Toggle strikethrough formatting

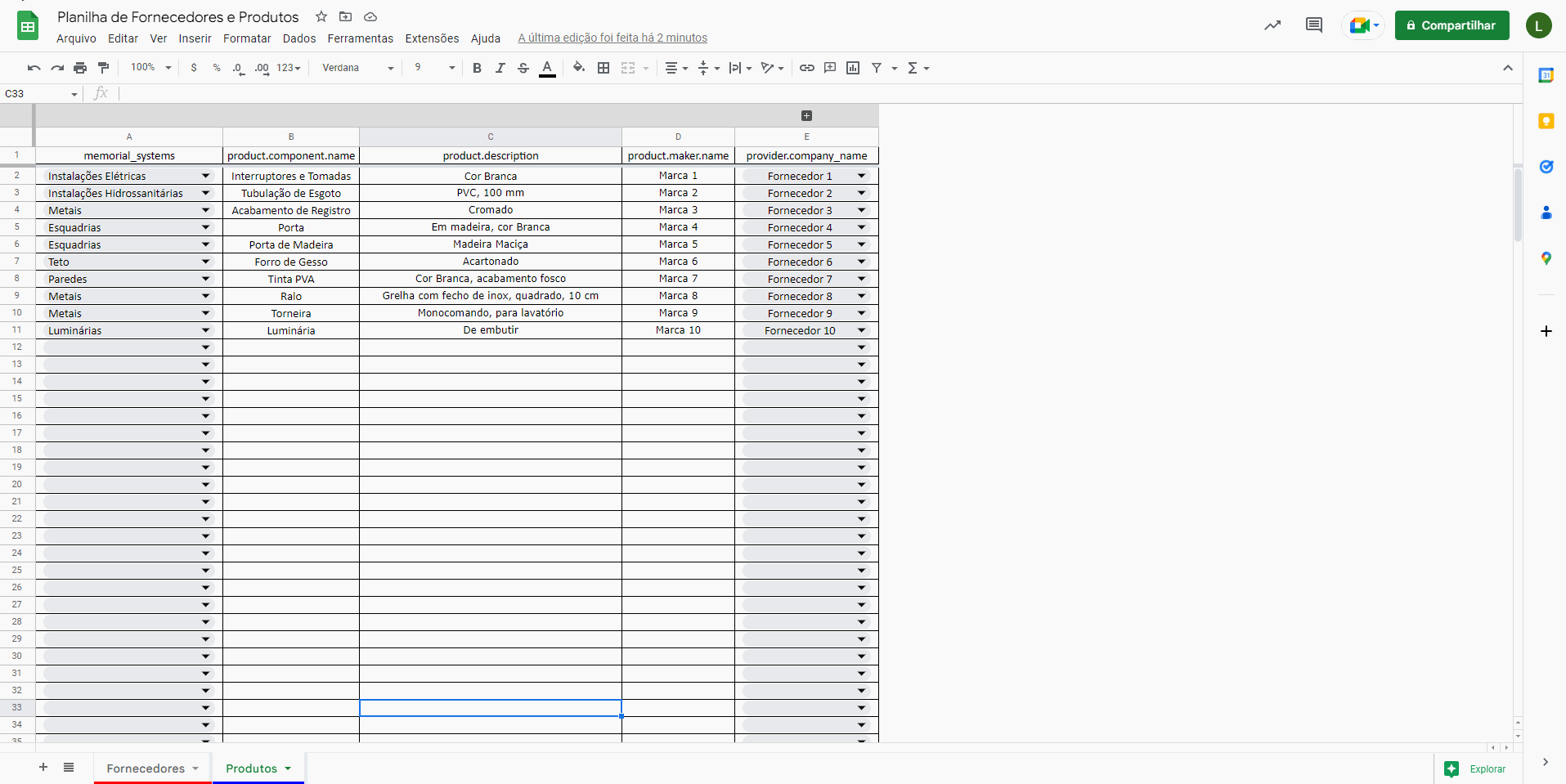tap(523, 68)
